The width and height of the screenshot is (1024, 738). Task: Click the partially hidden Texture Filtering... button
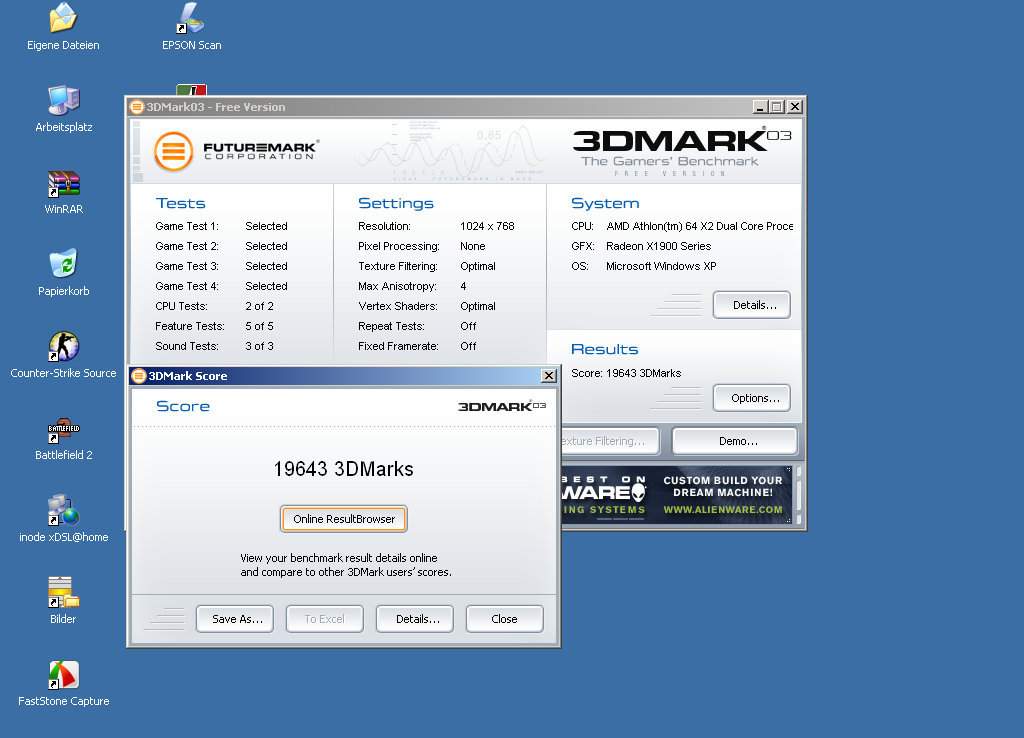pyautogui.click(x=610, y=441)
